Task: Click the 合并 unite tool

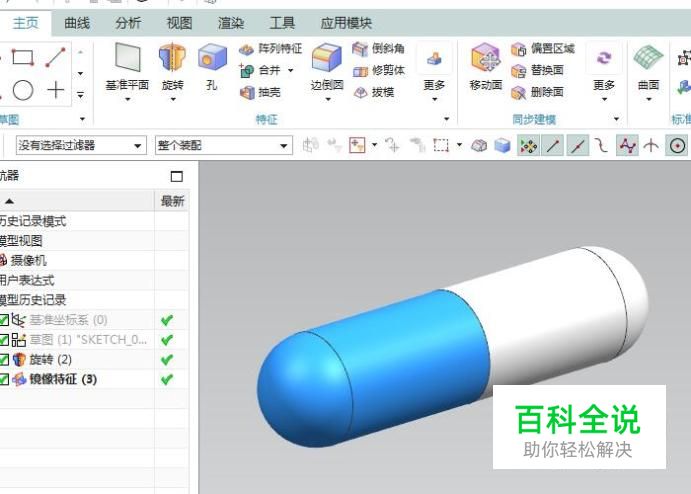Action: coord(260,70)
